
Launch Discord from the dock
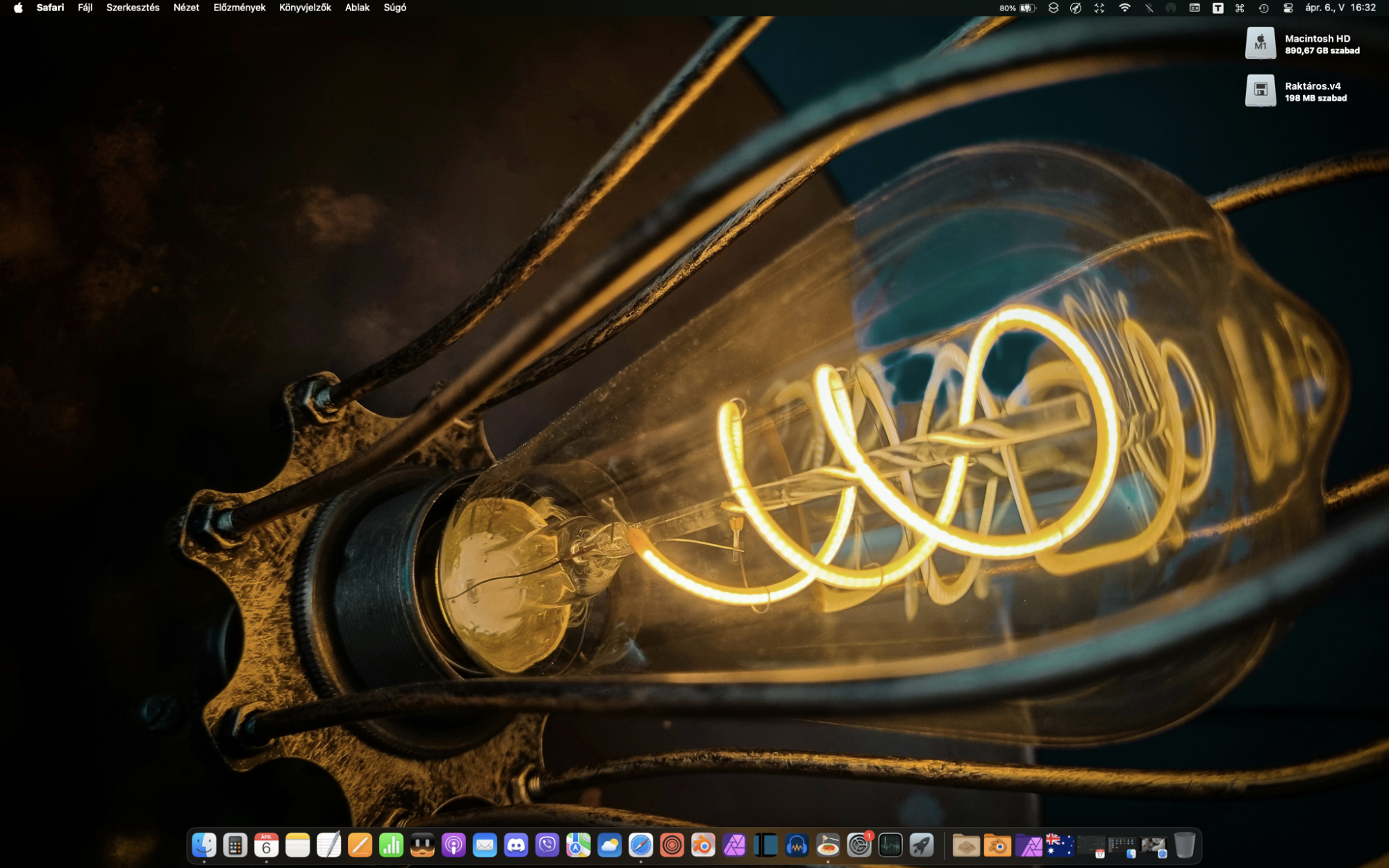pos(516,845)
